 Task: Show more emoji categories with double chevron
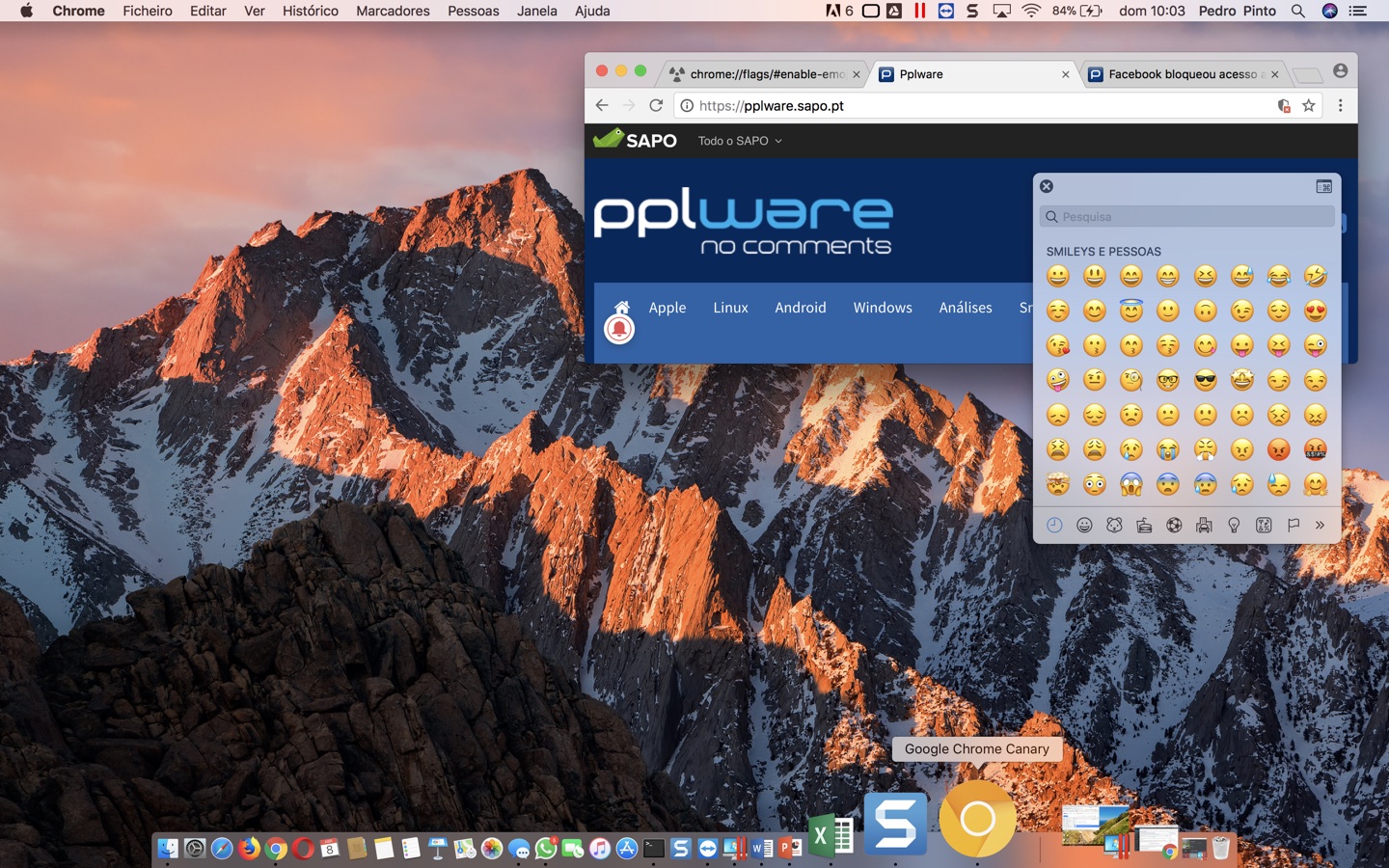pos(1320,525)
